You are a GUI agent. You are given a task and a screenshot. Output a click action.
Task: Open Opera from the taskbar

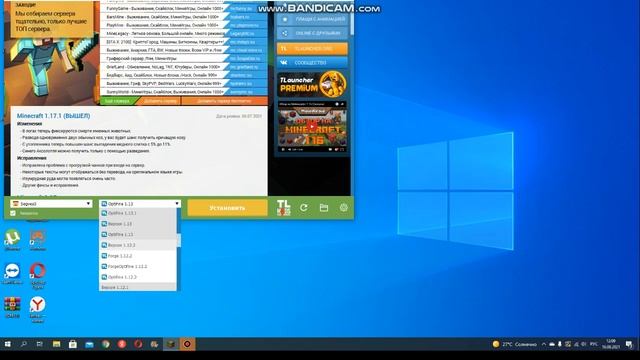tap(138, 344)
